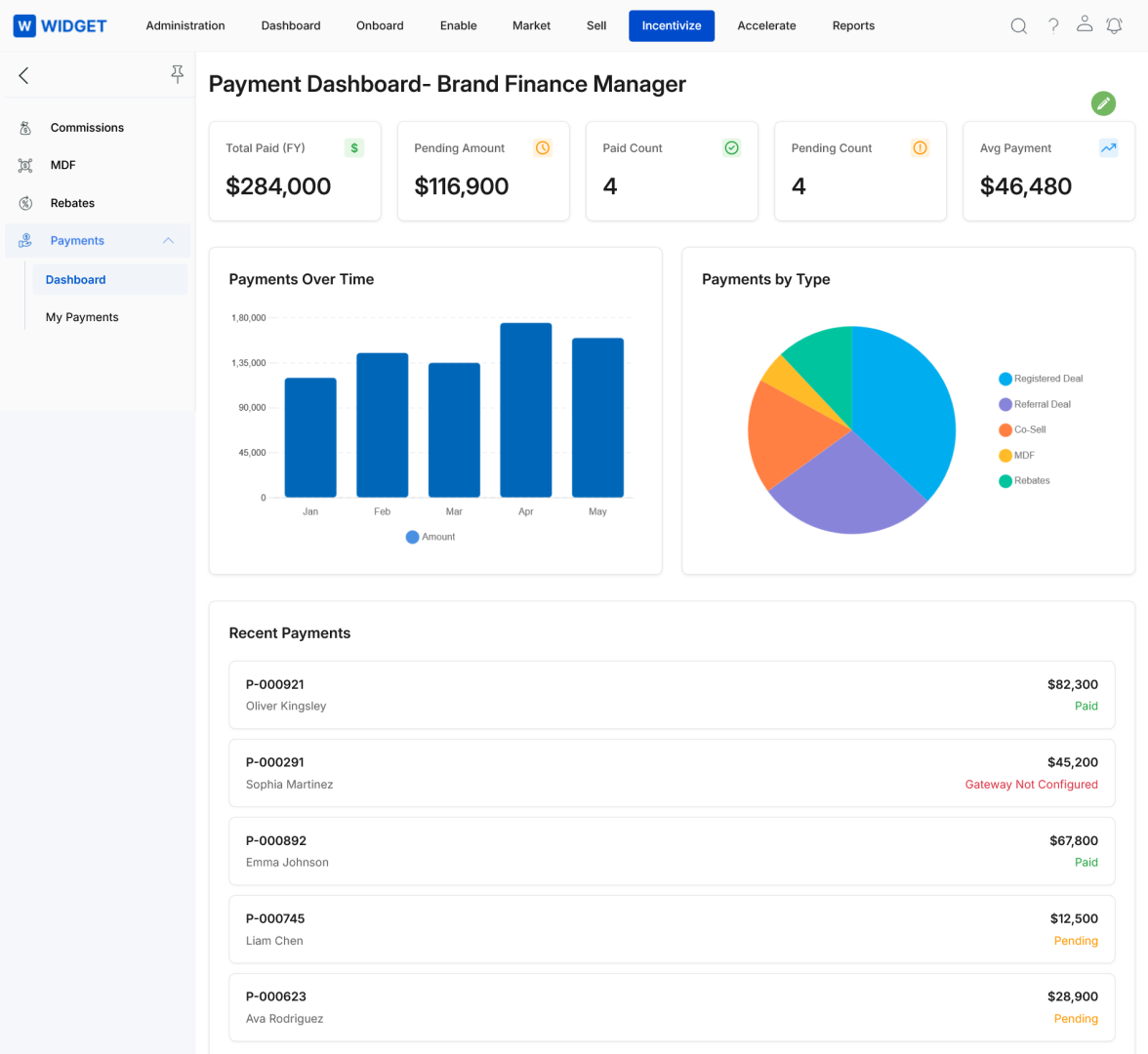Screen dimensions: 1148x1054
Task: Click the Payments hand-coin icon
Action: click(25, 241)
